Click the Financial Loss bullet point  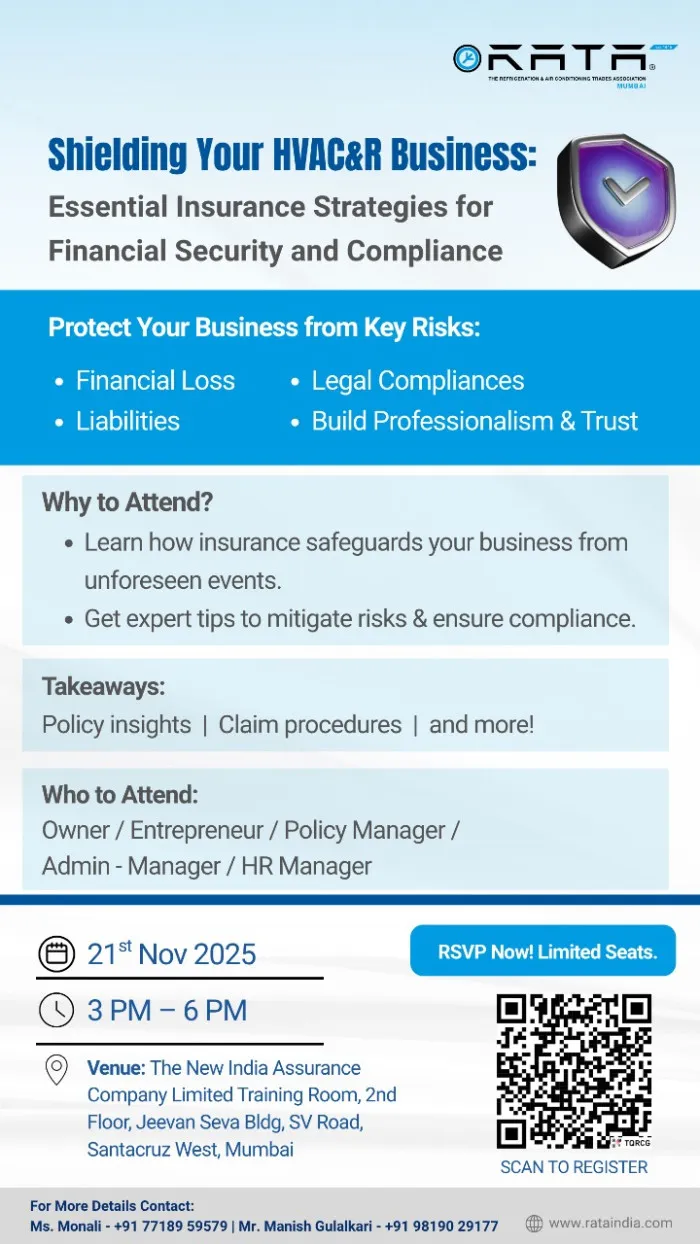point(155,381)
